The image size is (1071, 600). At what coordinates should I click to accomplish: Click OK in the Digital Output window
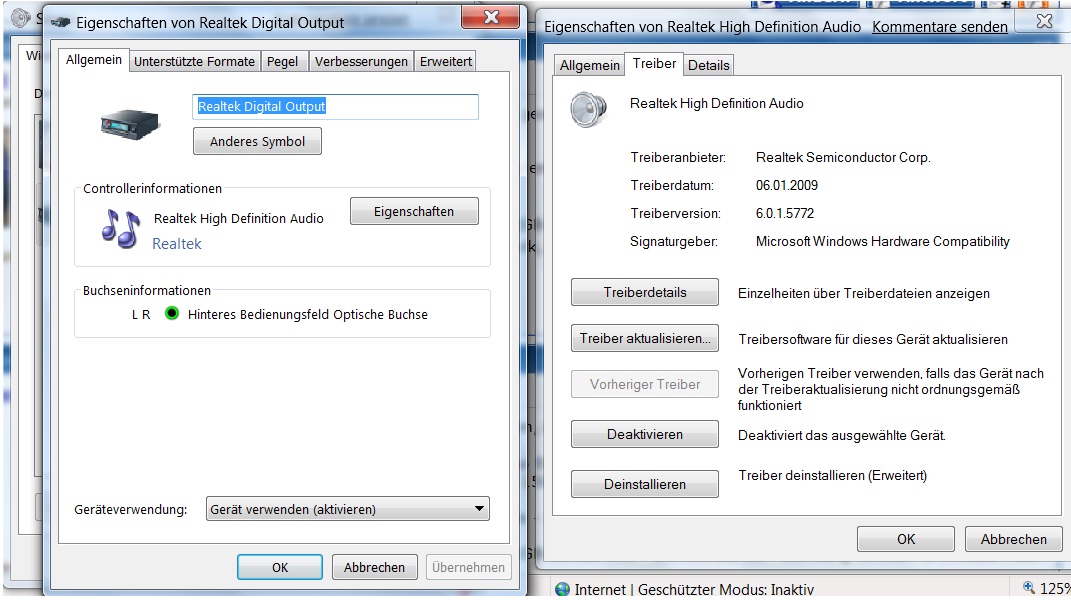pyautogui.click(x=280, y=567)
